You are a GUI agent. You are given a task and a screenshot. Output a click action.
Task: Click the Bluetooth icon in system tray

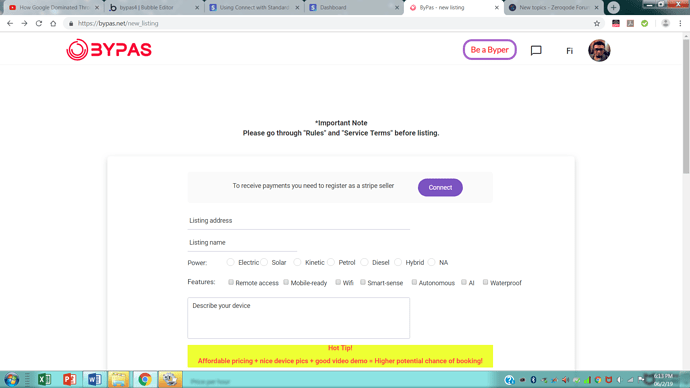pyautogui.click(x=533, y=380)
